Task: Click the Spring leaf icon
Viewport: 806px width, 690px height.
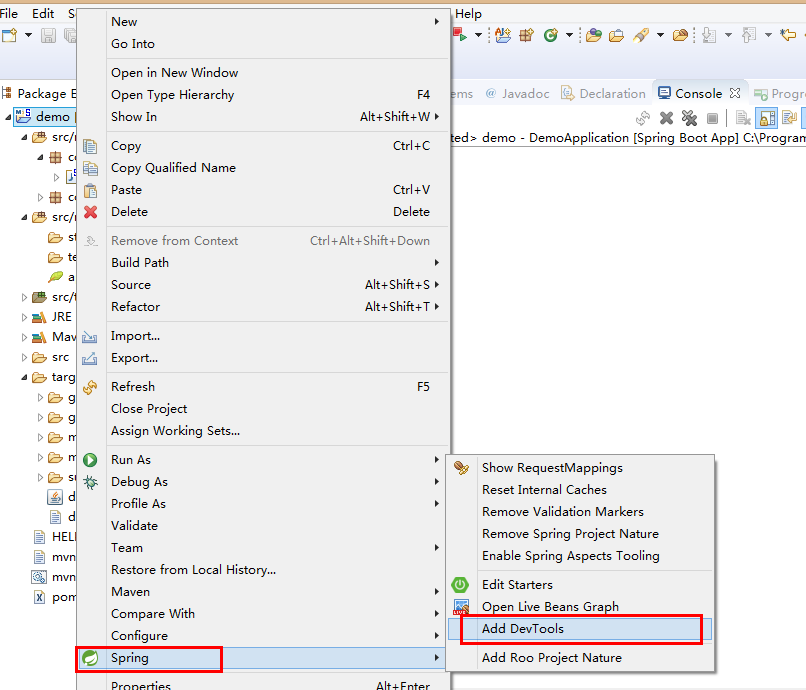Action: (90, 658)
